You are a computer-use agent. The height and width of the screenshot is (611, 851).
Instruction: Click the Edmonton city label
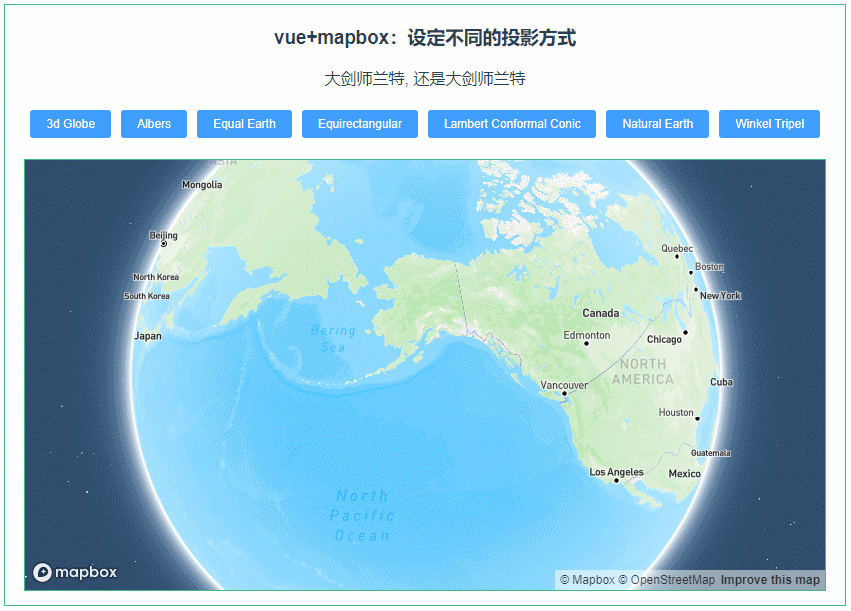point(587,335)
